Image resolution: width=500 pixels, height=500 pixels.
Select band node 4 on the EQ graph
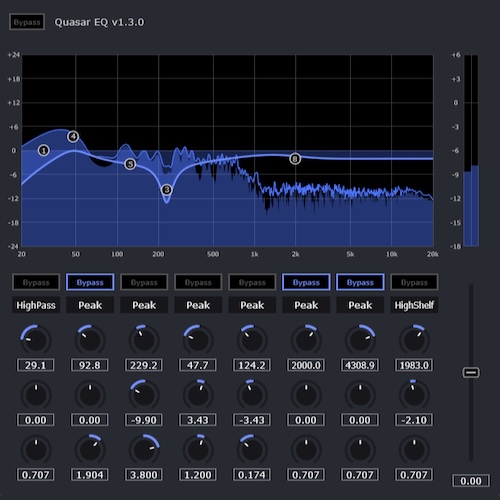coord(73,136)
